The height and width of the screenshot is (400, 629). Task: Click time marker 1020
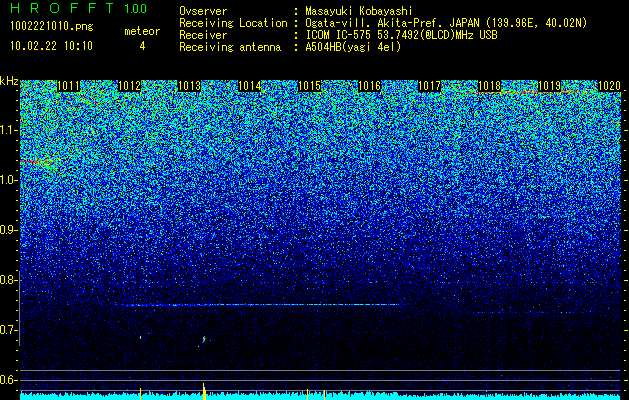tap(609, 86)
